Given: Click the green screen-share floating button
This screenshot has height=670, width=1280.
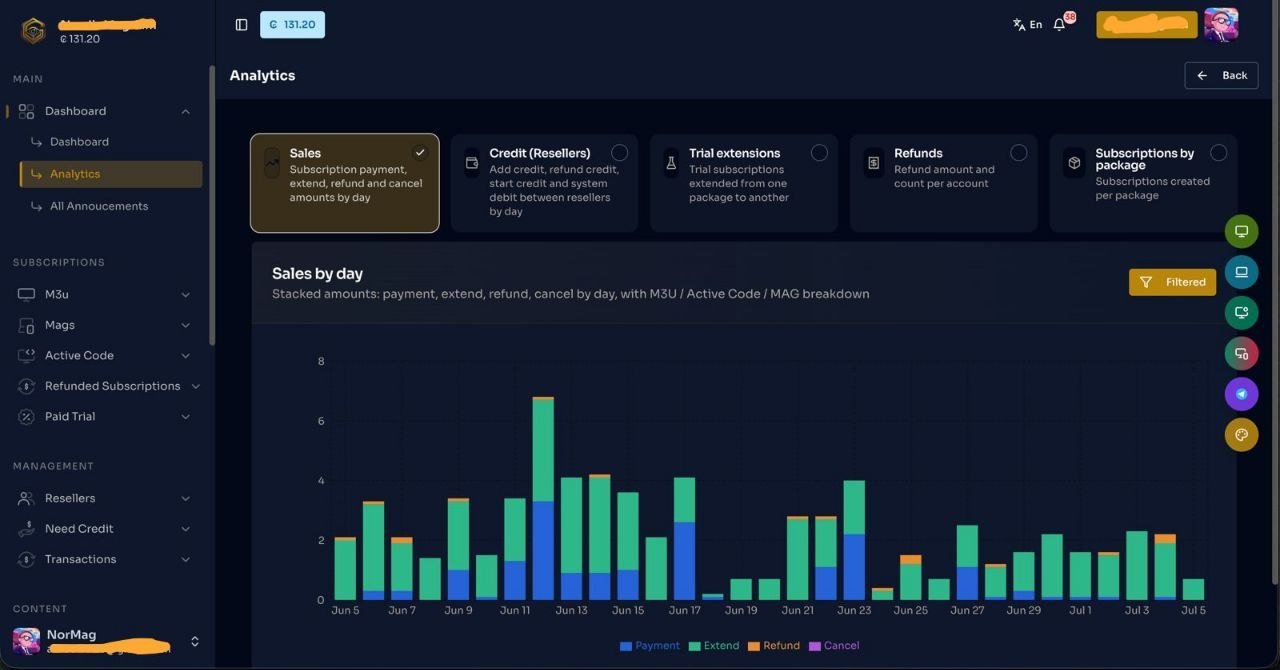Looking at the screenshot, I should (x=1241, y=313).
